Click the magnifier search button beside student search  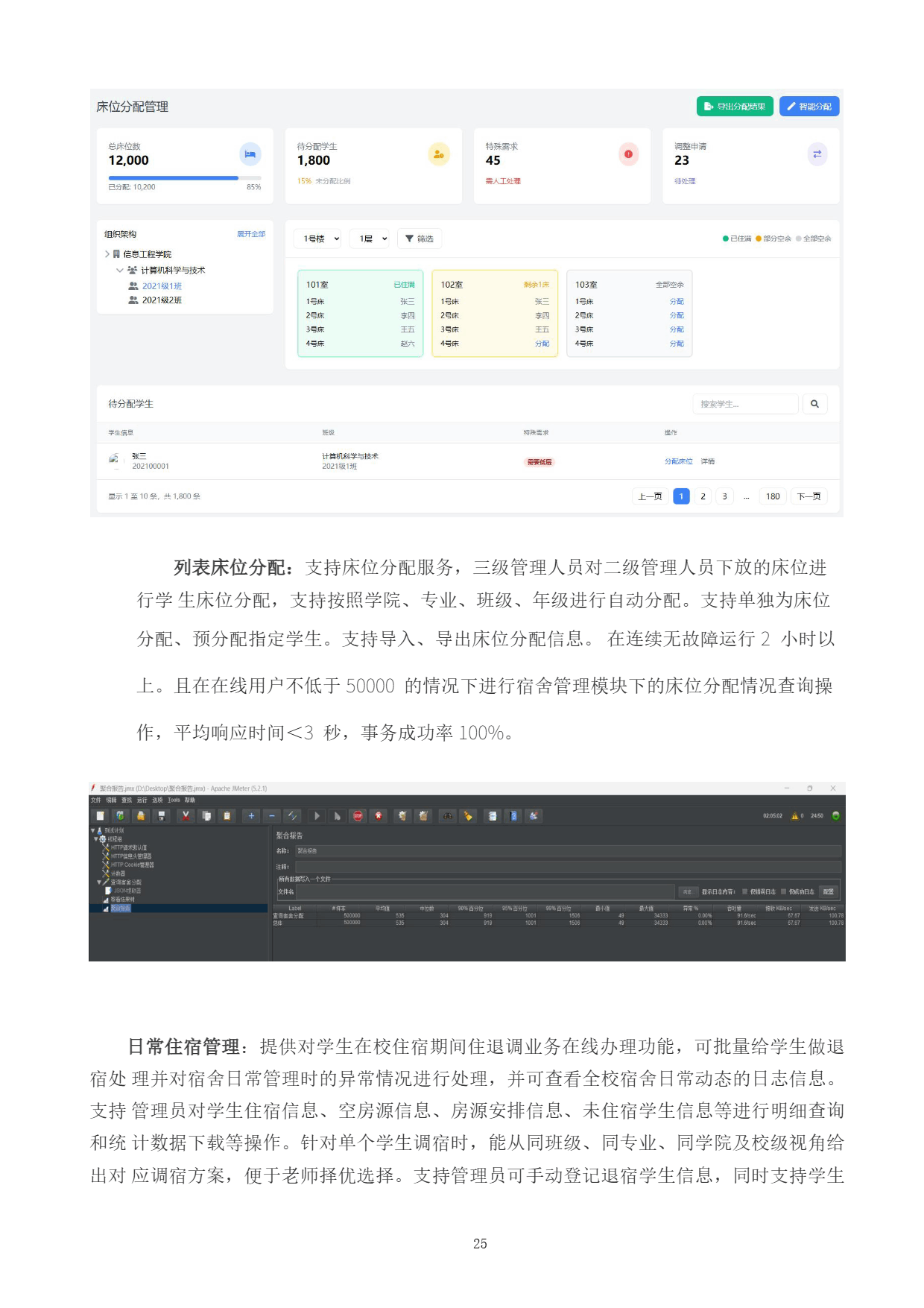(814, 404)
